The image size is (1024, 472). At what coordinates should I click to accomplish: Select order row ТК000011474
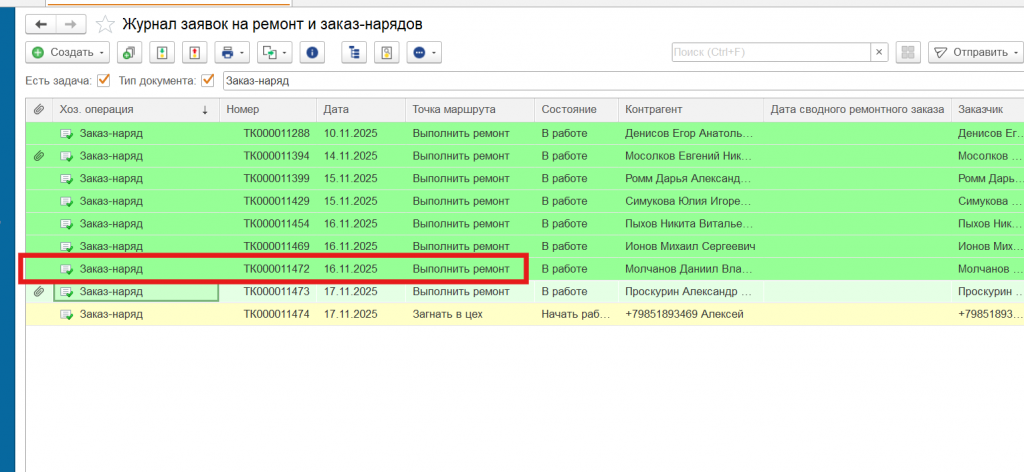coord(275,314)
